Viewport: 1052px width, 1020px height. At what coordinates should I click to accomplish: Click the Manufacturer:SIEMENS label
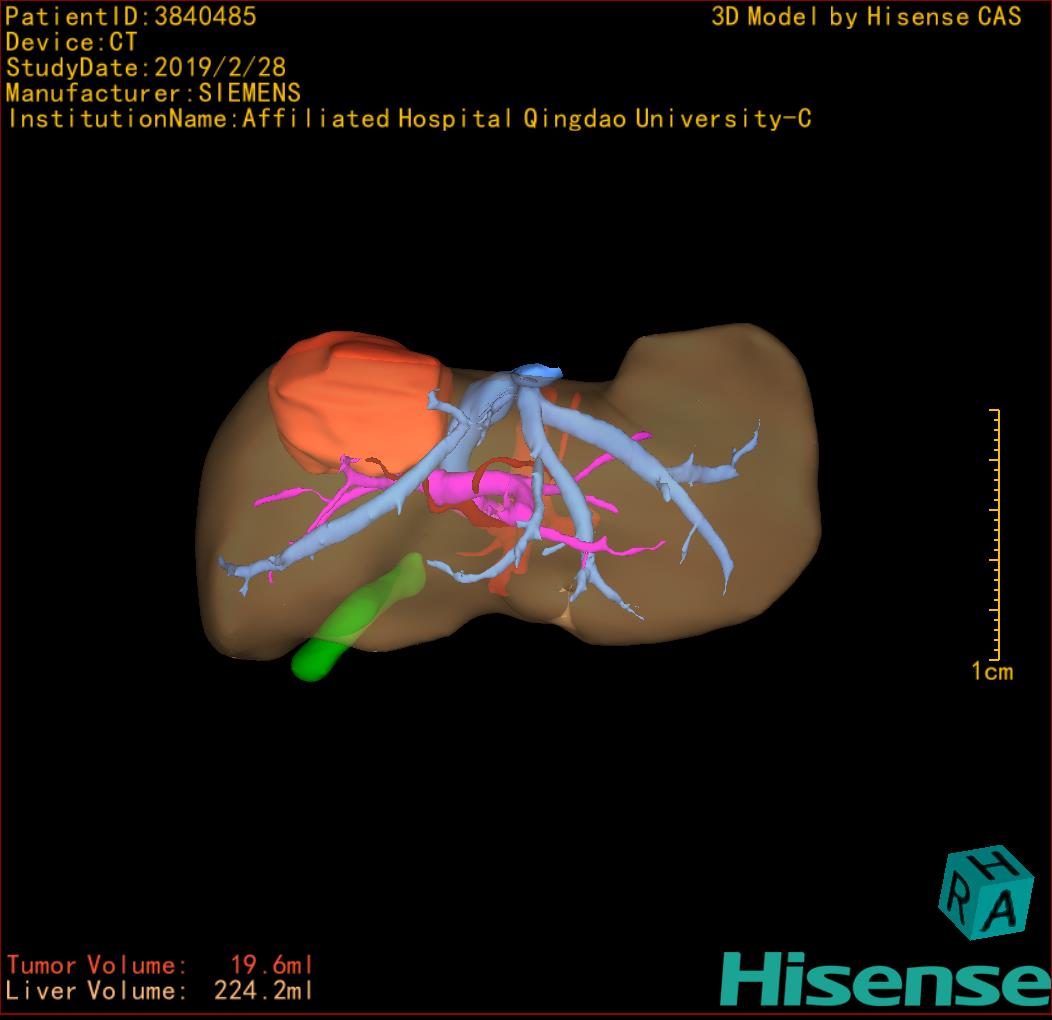tap(153, 93)
